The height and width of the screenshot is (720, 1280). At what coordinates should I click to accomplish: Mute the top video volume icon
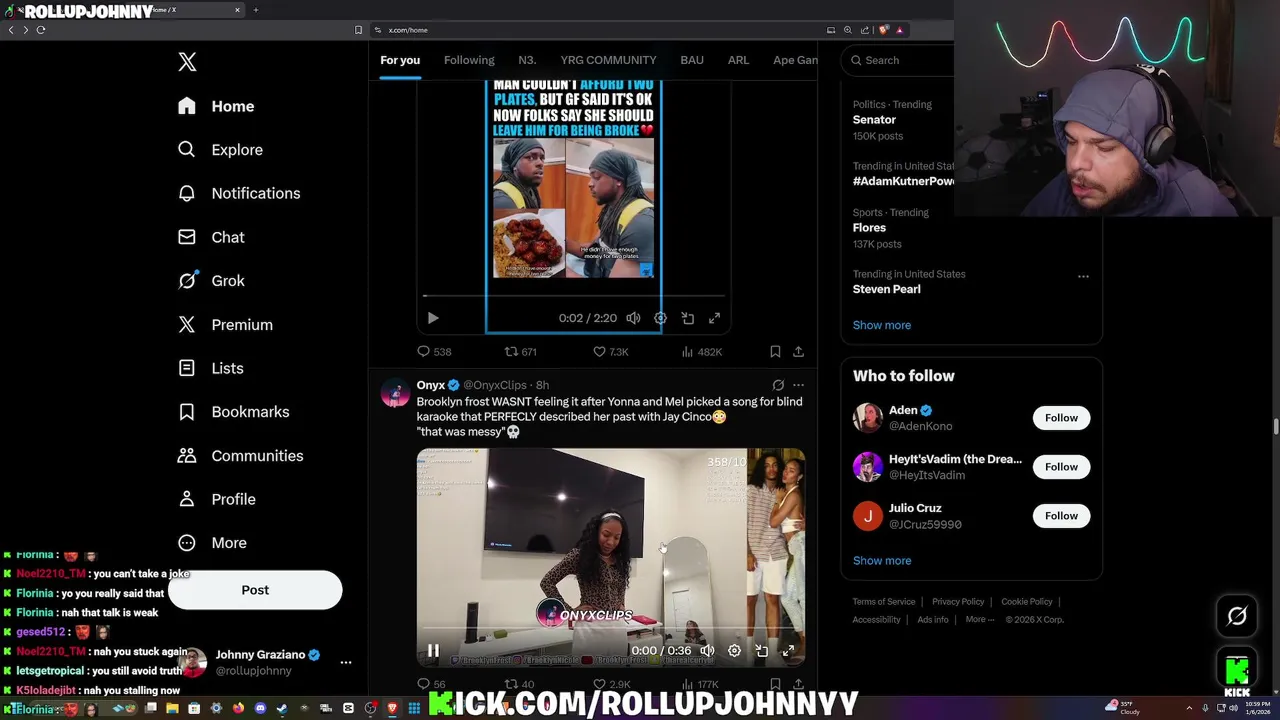[633, 318]
